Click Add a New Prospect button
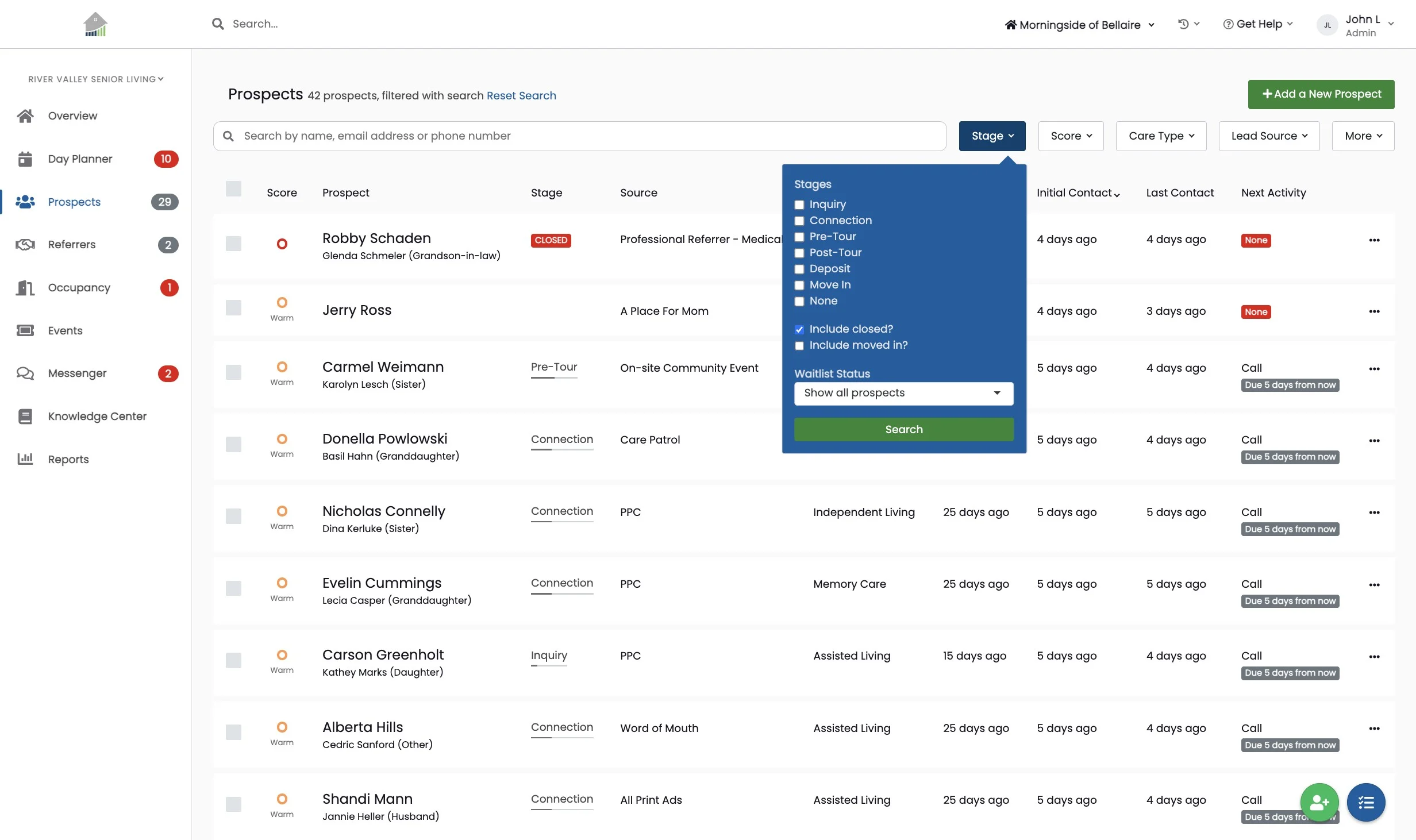The image size is (1416, 840). (1321, 94)
